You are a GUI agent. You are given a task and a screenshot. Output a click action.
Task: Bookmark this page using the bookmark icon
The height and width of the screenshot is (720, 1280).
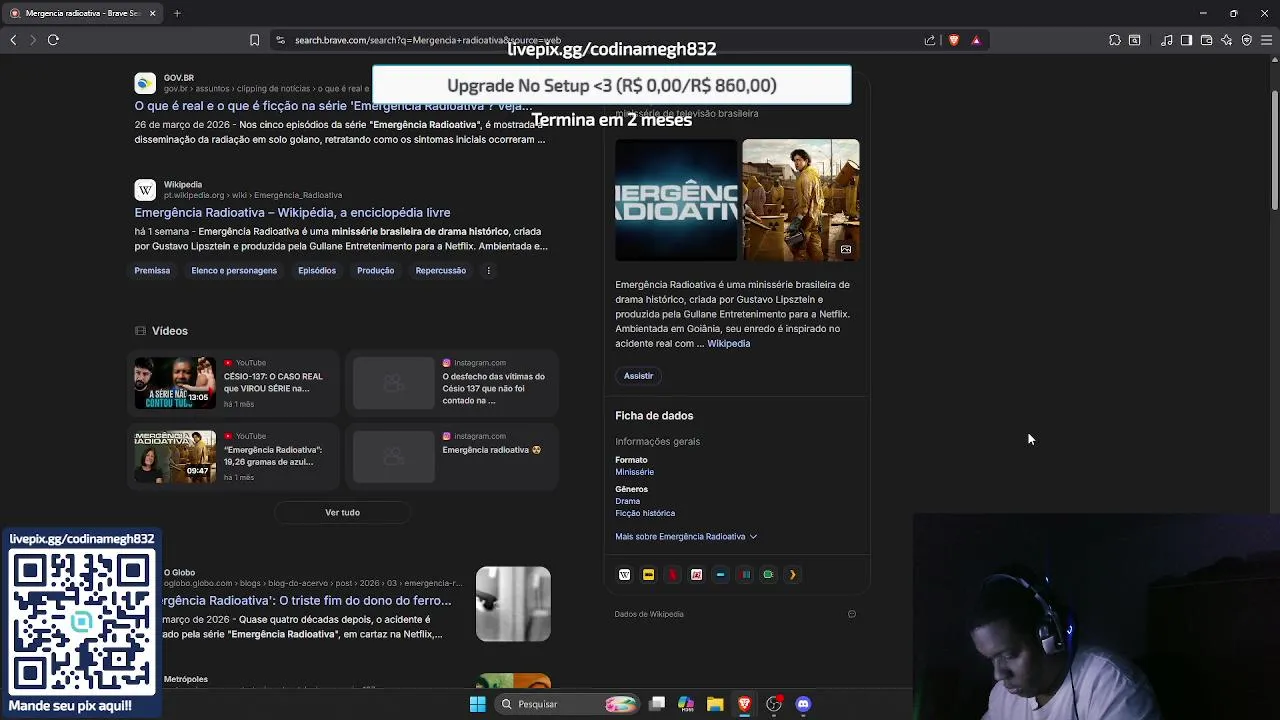[254, 40]
